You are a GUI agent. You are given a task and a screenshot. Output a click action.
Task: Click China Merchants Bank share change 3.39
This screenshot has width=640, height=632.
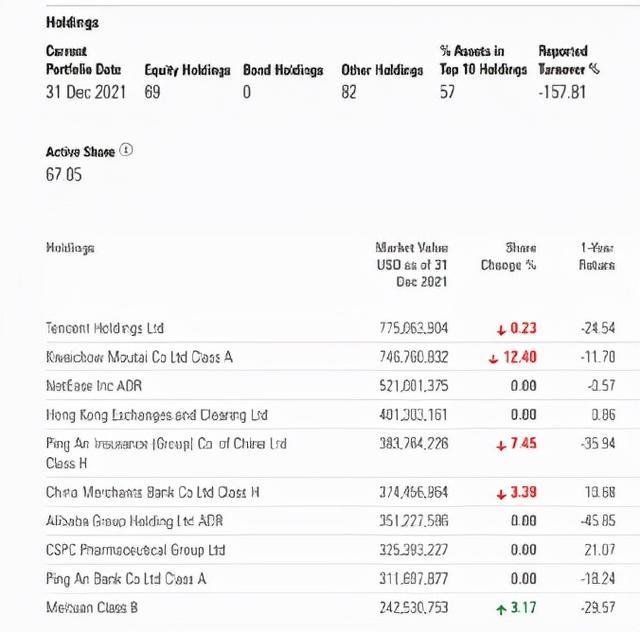523,492
